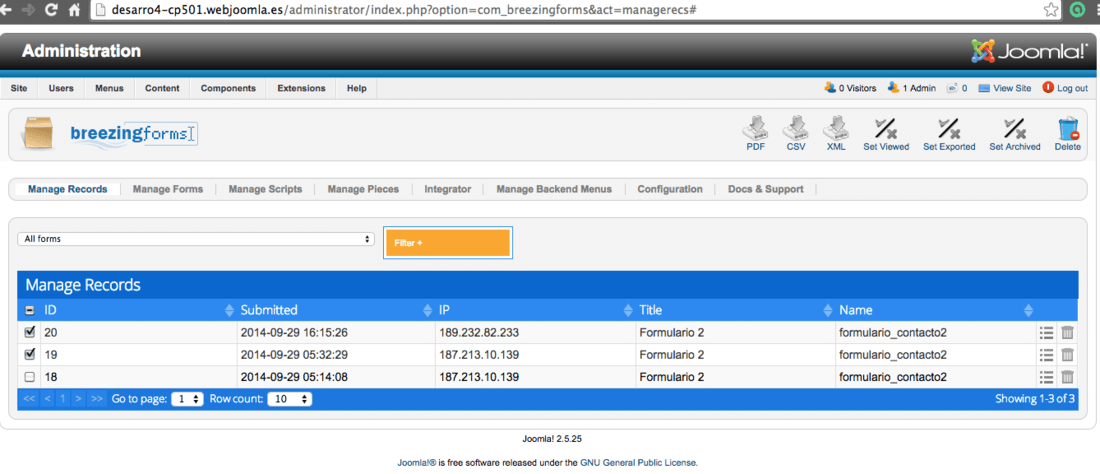Check record 18 checkbox
The image size is (1100, 474).
29,377
